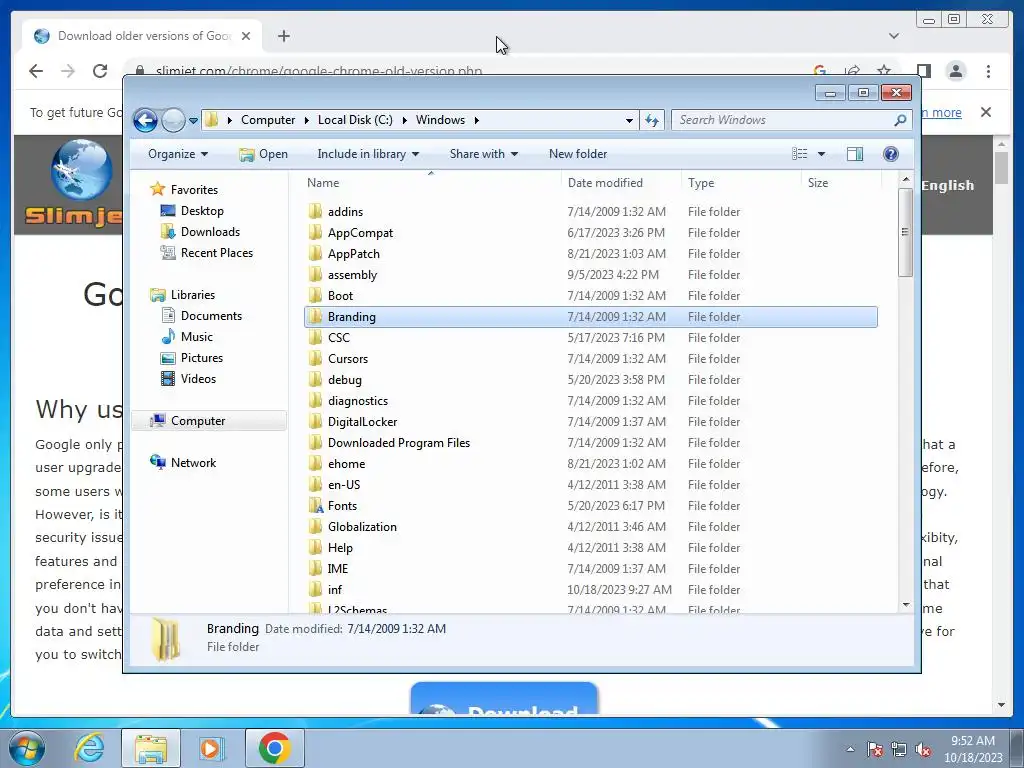This screenshot has width=1024, height=768.
Task: Click Local Disk (C:) breadcrumb
Action: click(355, 120)
